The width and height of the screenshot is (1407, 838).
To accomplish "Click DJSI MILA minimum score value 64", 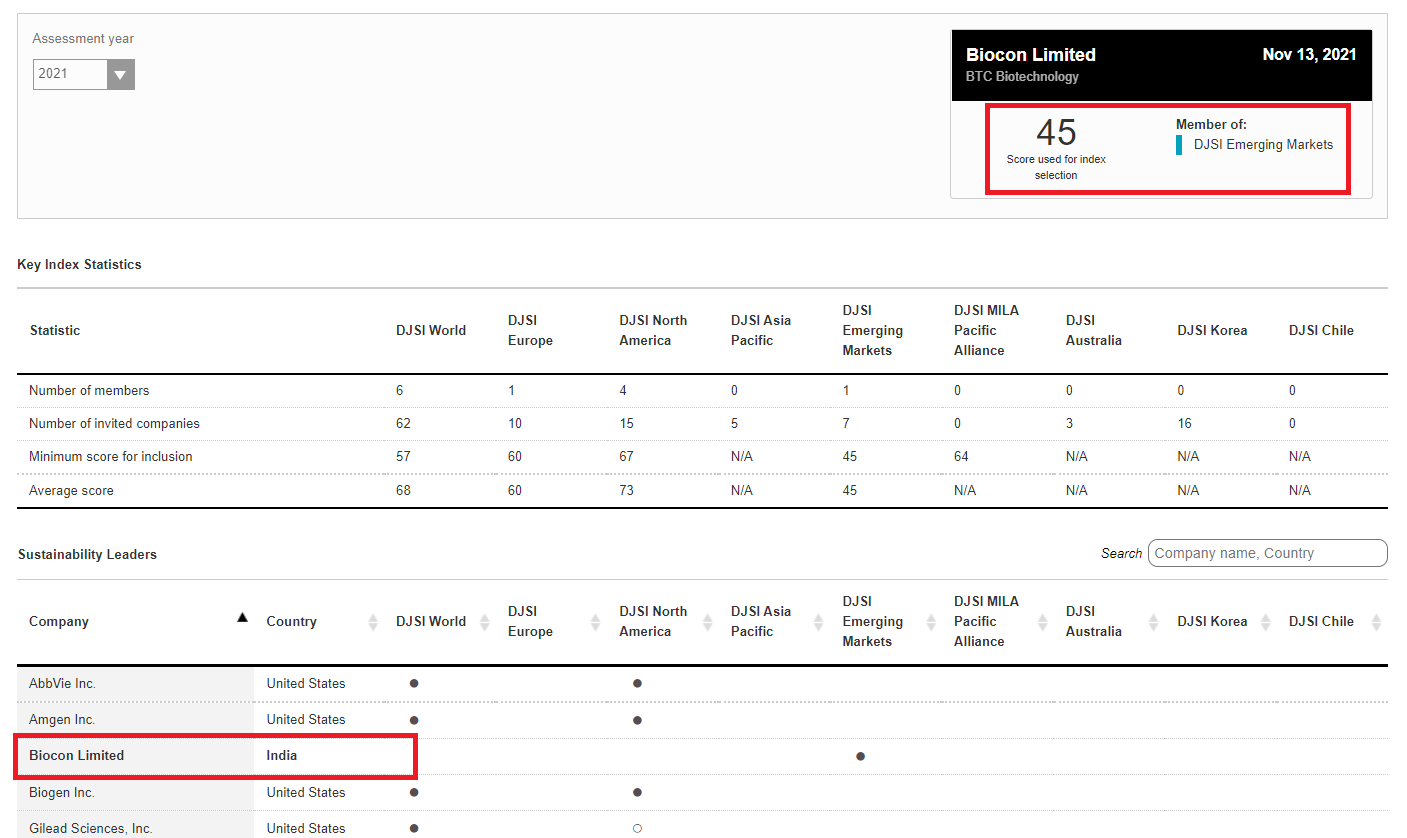I will click(x=961, y=457).
